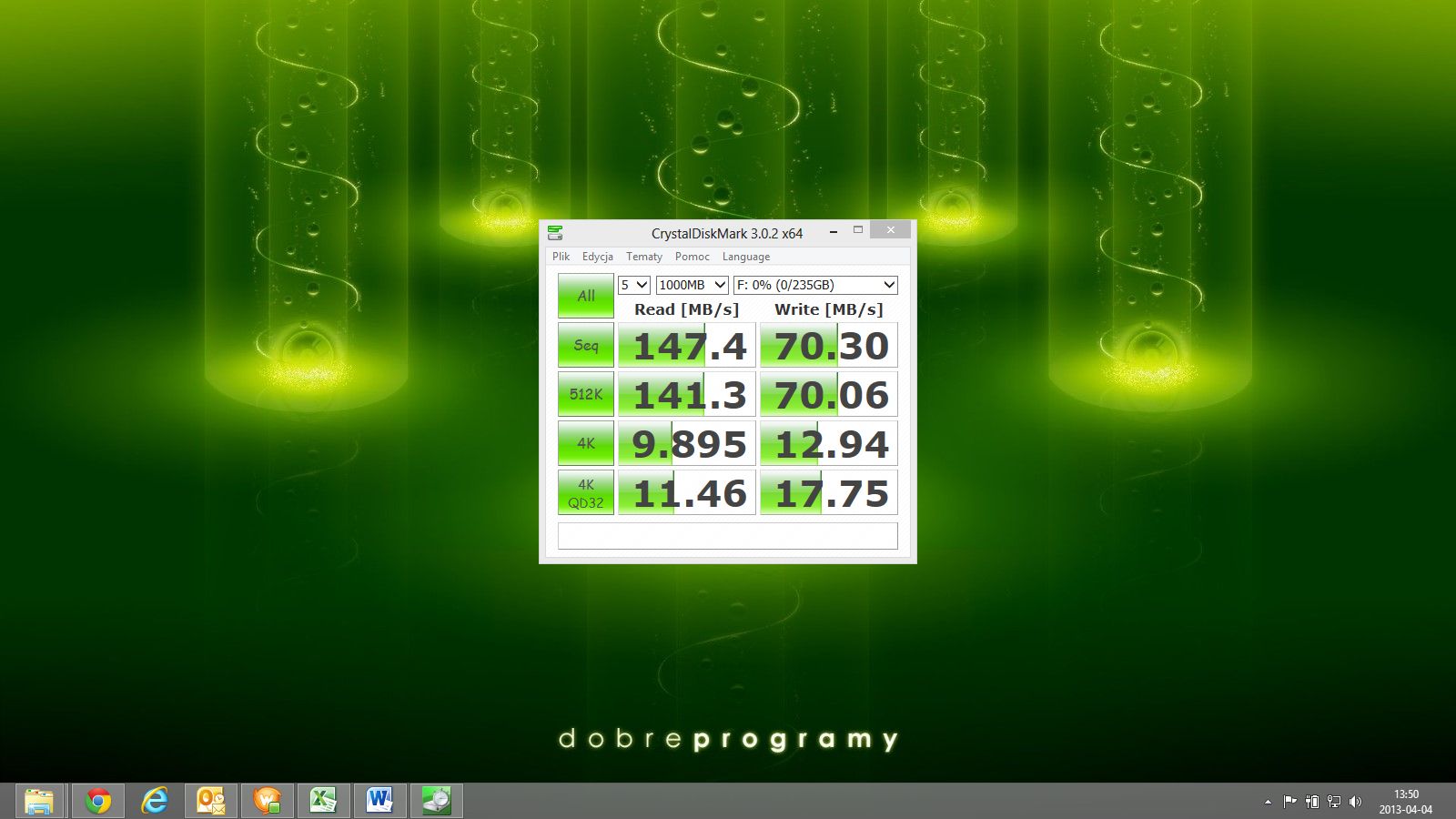Maximize the CrystalDiskMark window
This screenshot has width=1456, height=819.
point(857,230)
